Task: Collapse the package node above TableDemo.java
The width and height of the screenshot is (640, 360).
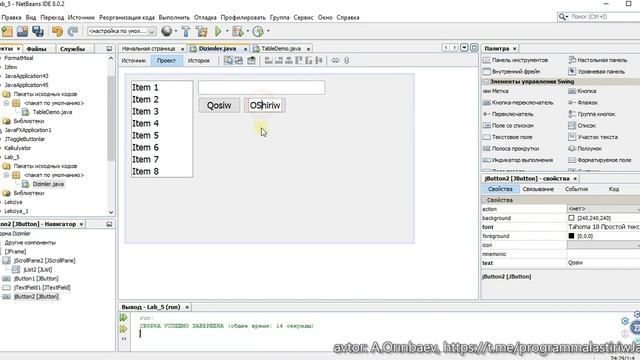Action: pyautogui.click(x=6, y=103)
